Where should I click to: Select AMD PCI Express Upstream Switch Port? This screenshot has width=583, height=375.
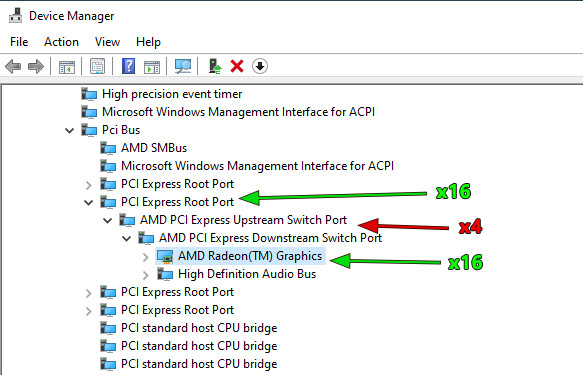(244, 220)
